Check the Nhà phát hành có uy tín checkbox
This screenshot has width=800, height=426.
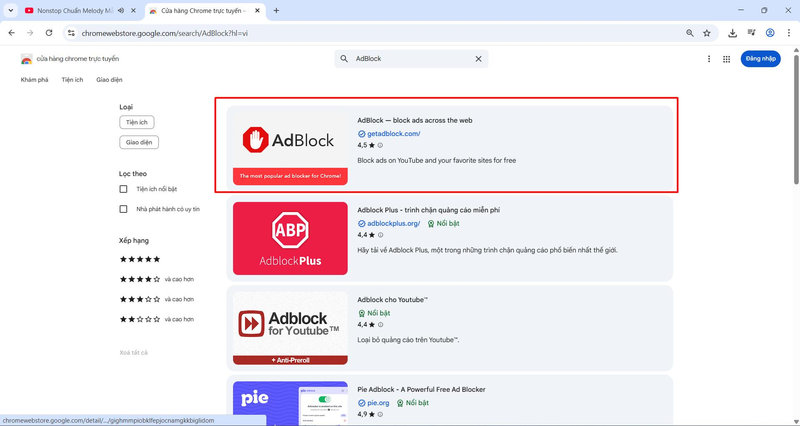click(x=123, y=209)
